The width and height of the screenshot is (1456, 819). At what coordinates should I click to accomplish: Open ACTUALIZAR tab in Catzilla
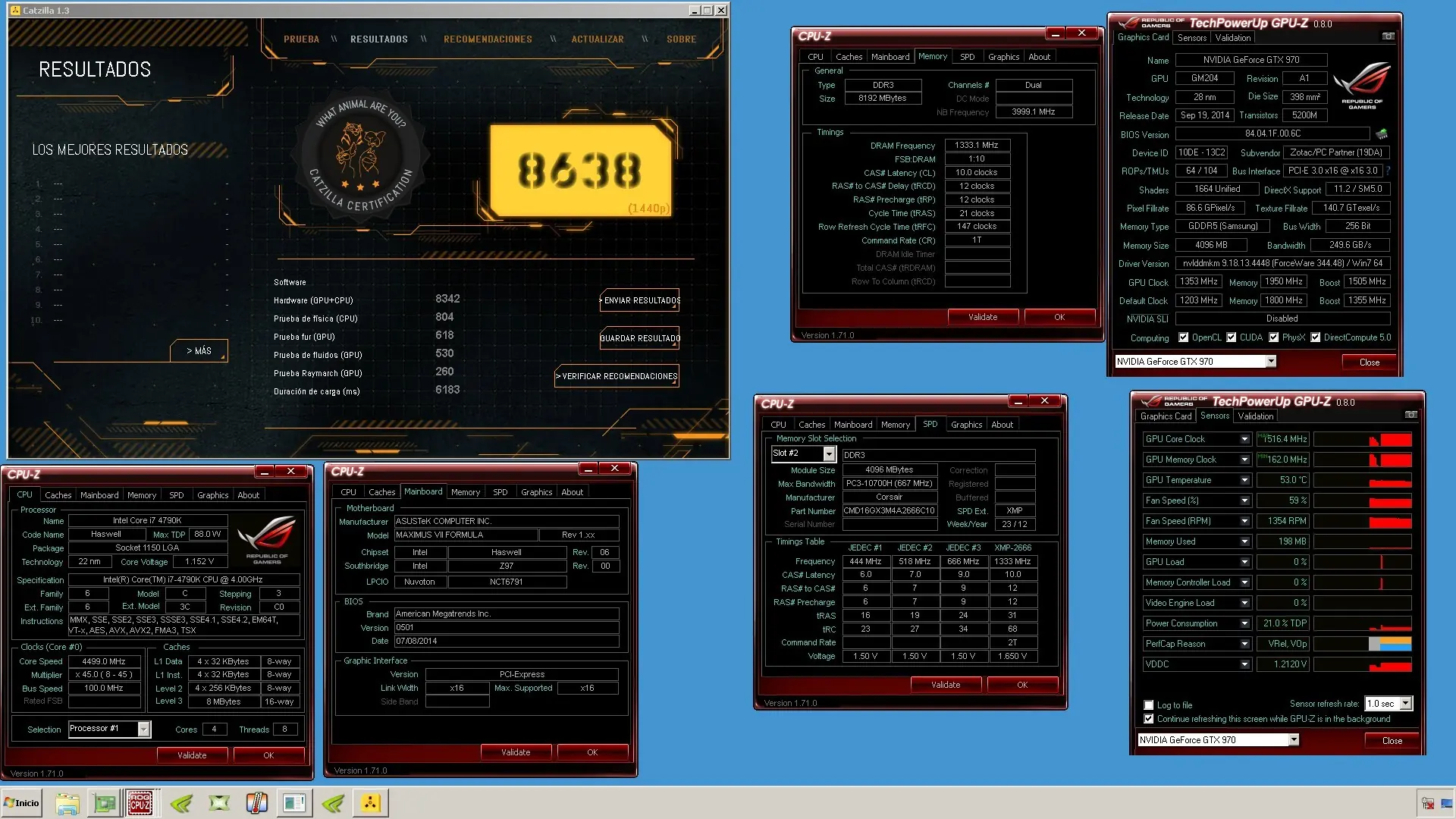point(598,39)
